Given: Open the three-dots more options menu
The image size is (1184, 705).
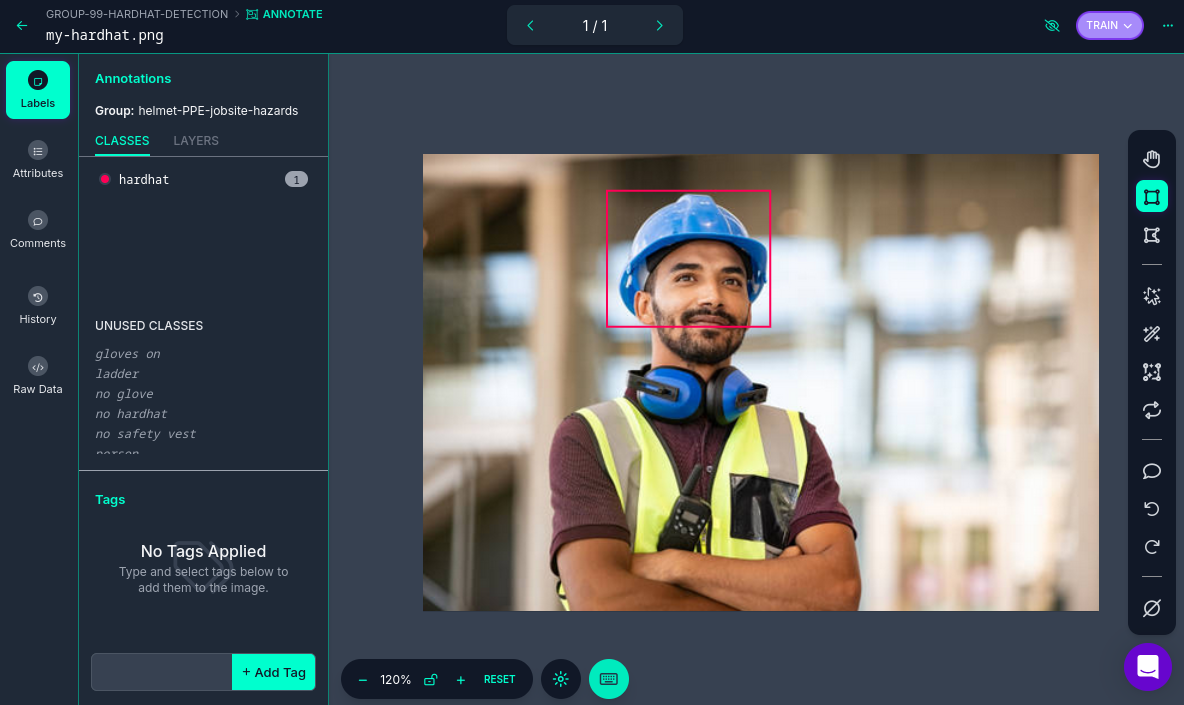Looking at the screenshot, I should click(x=1167, y=25).
